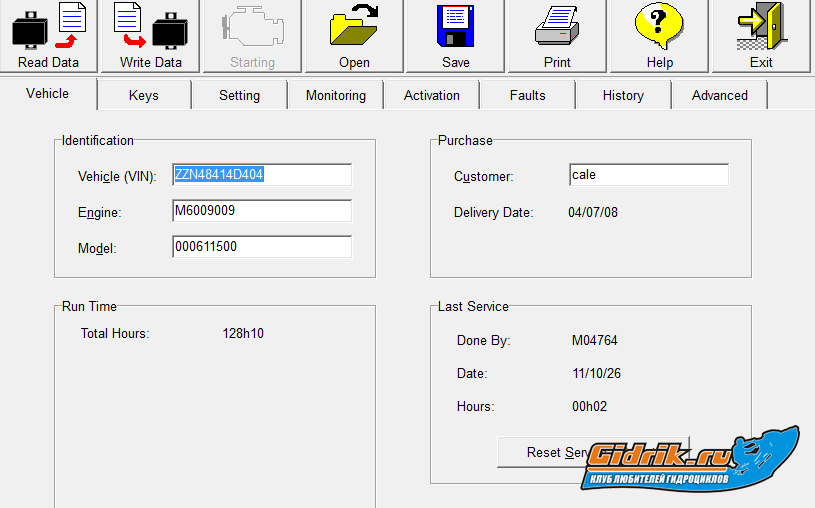This screenshot has width=815, height=508.
Task: Click the Starting engine icon
Action: (x=252, y=27)
